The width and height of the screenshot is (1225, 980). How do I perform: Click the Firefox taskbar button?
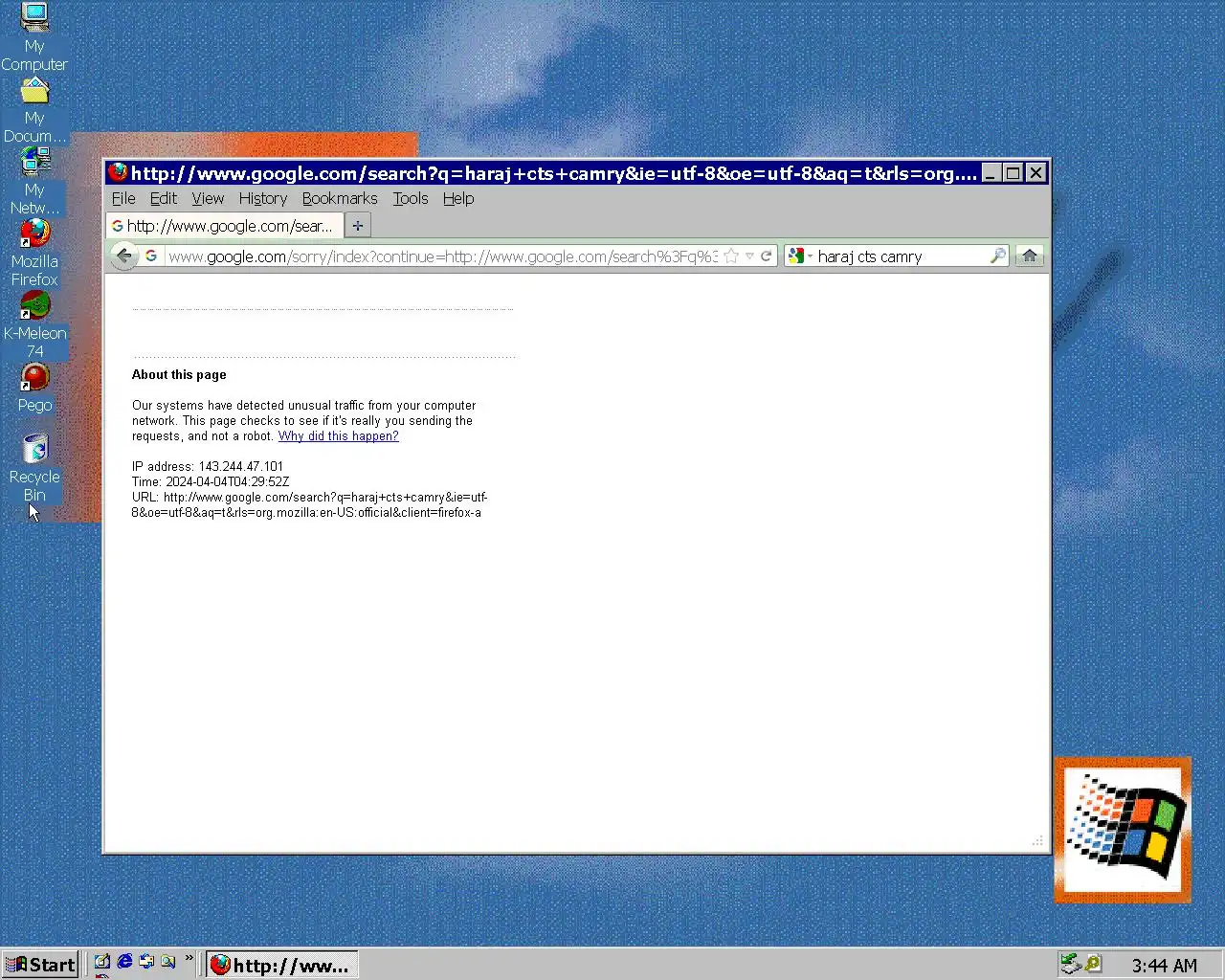282,965
